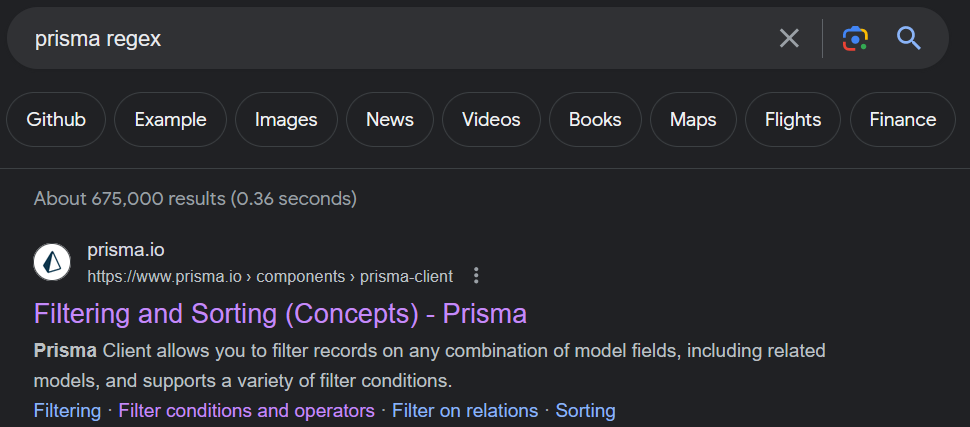Focus the search field containing prisma regex
This screenshot has height=427, width=970.
(396, 38)
